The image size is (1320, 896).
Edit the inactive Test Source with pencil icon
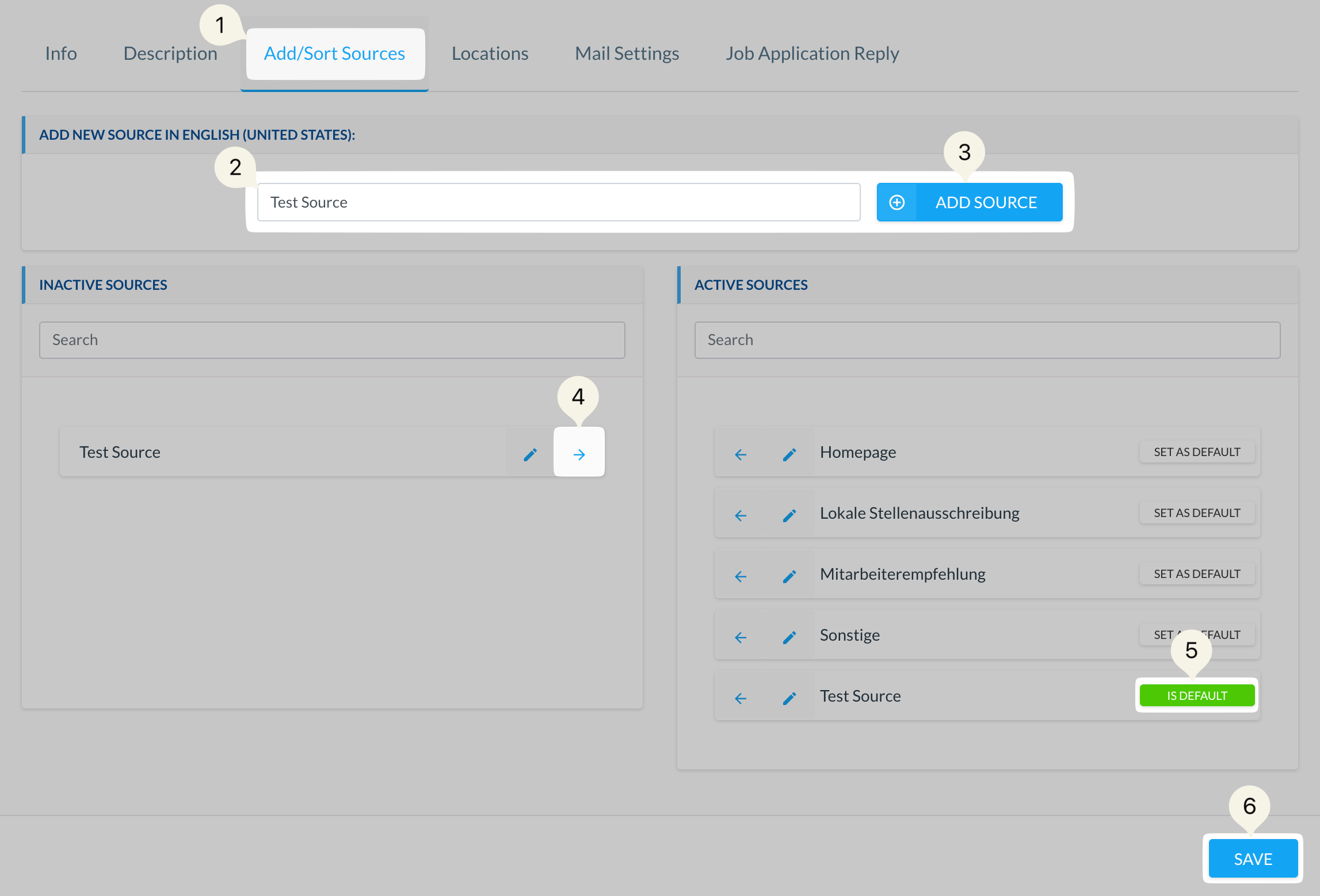tap(530, 454)
